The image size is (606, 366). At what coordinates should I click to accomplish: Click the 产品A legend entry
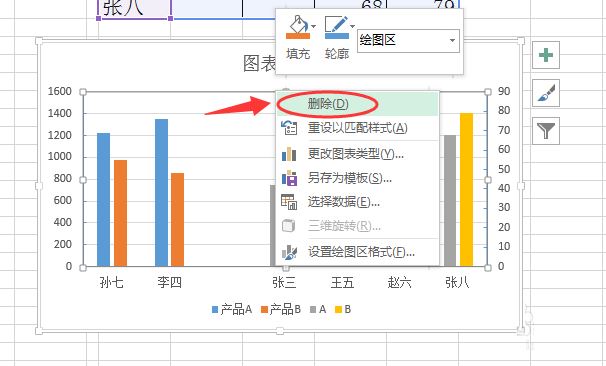(232, 309)
